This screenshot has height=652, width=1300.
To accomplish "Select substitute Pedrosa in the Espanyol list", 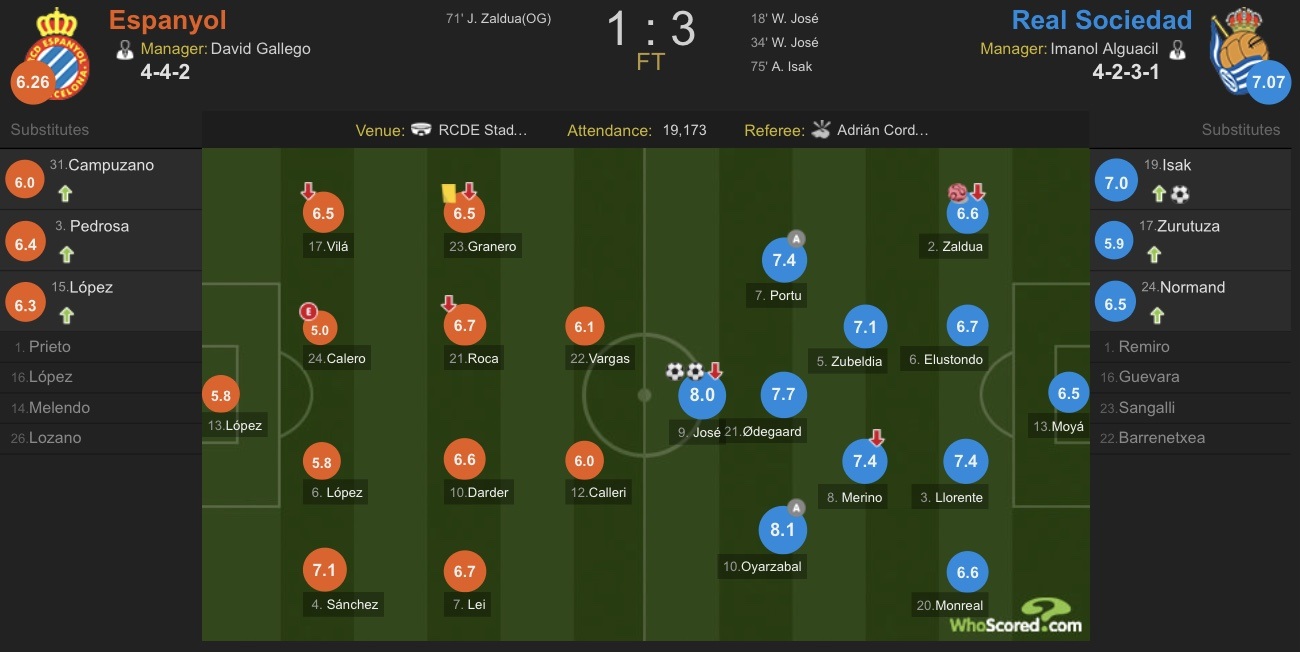I will pos(99,239).
